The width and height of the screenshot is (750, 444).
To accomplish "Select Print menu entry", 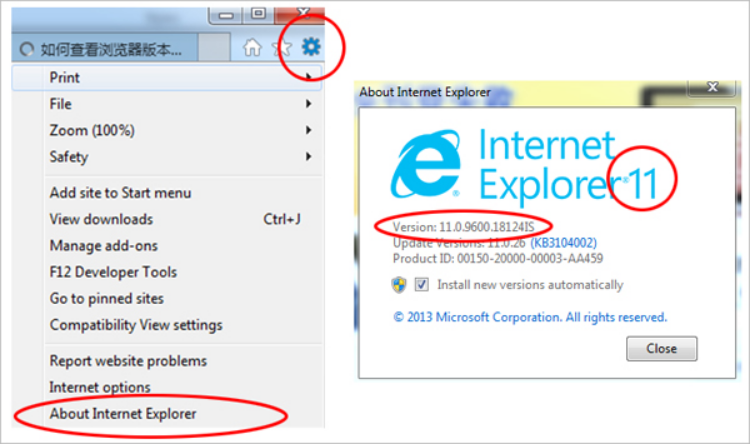I will point(167,78).
